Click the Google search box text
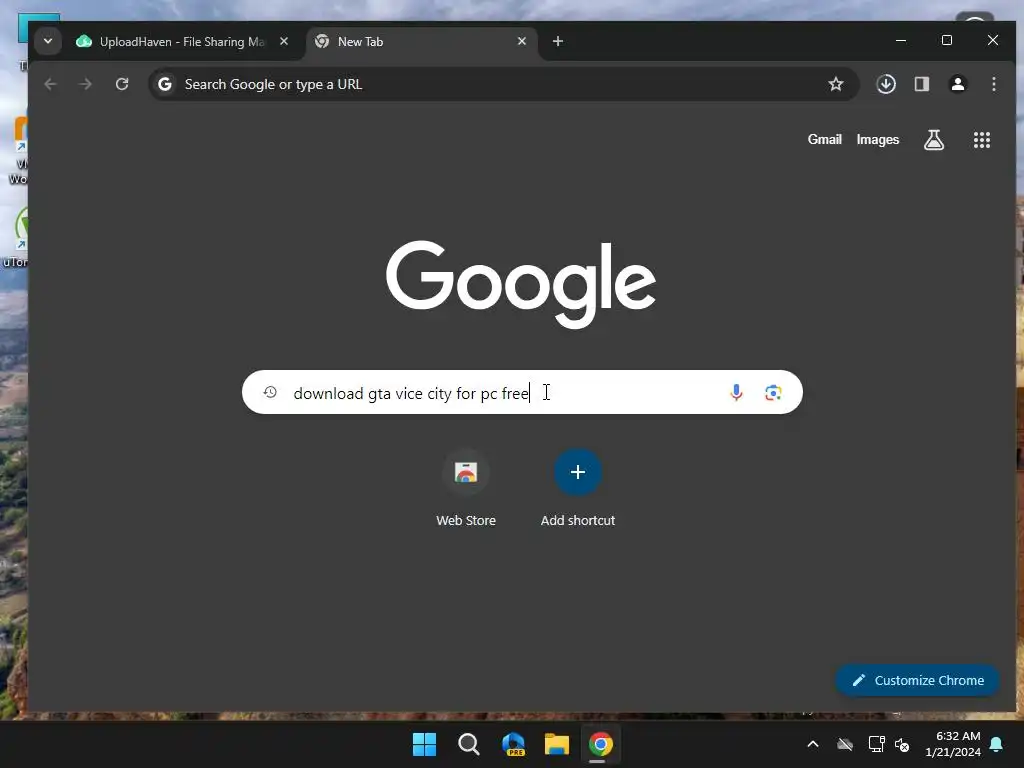This screenshot has width=1024, height=768. click(411, 393)
